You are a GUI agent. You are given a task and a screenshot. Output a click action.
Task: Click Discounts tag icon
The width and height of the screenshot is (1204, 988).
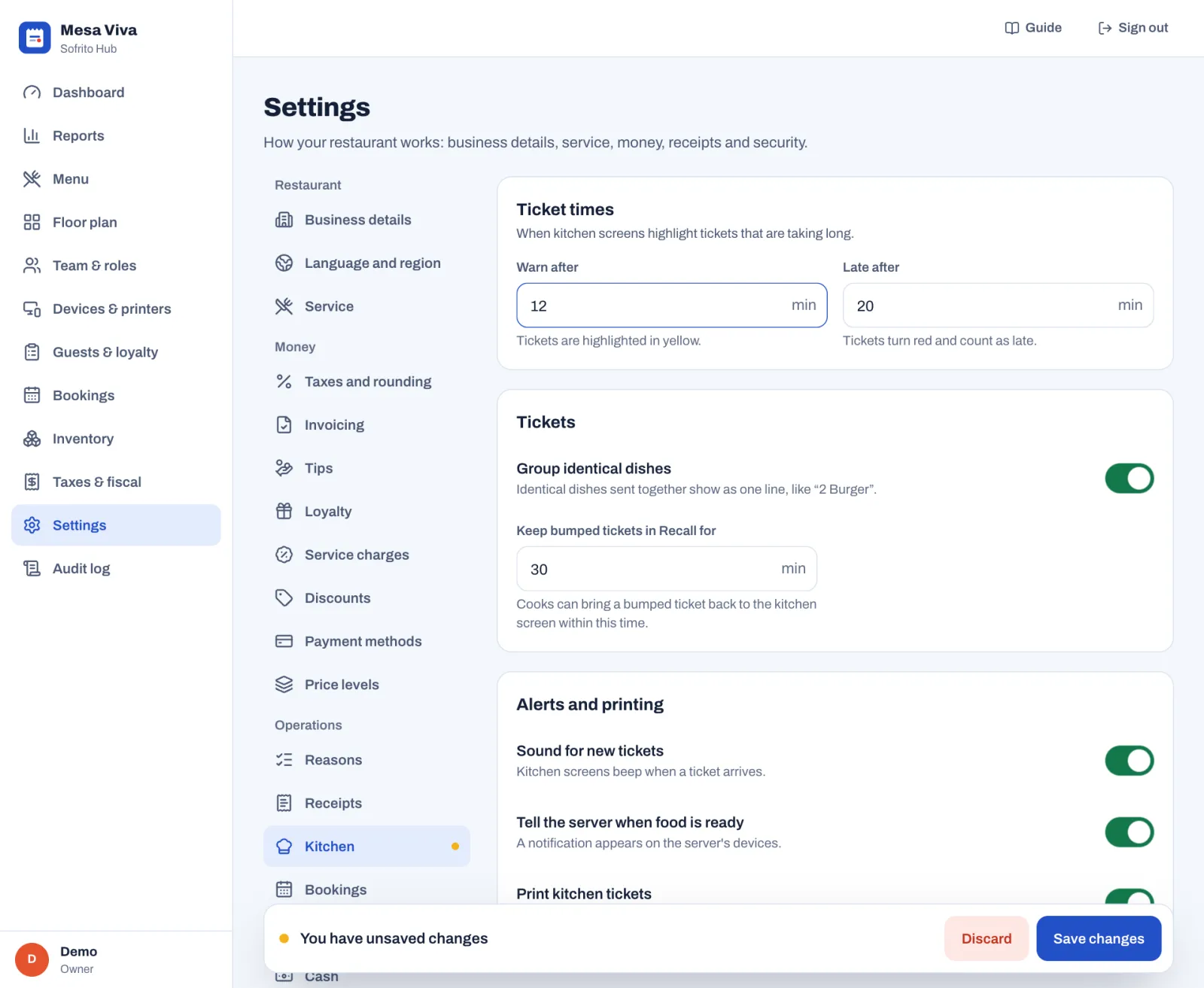284,597
